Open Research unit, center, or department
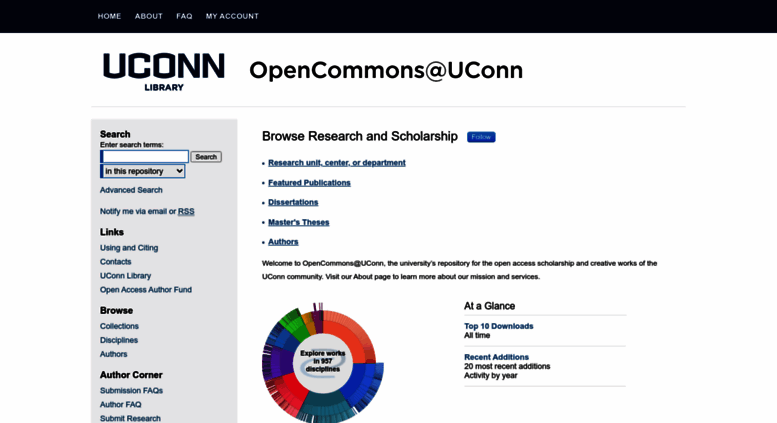 point(337,163)
